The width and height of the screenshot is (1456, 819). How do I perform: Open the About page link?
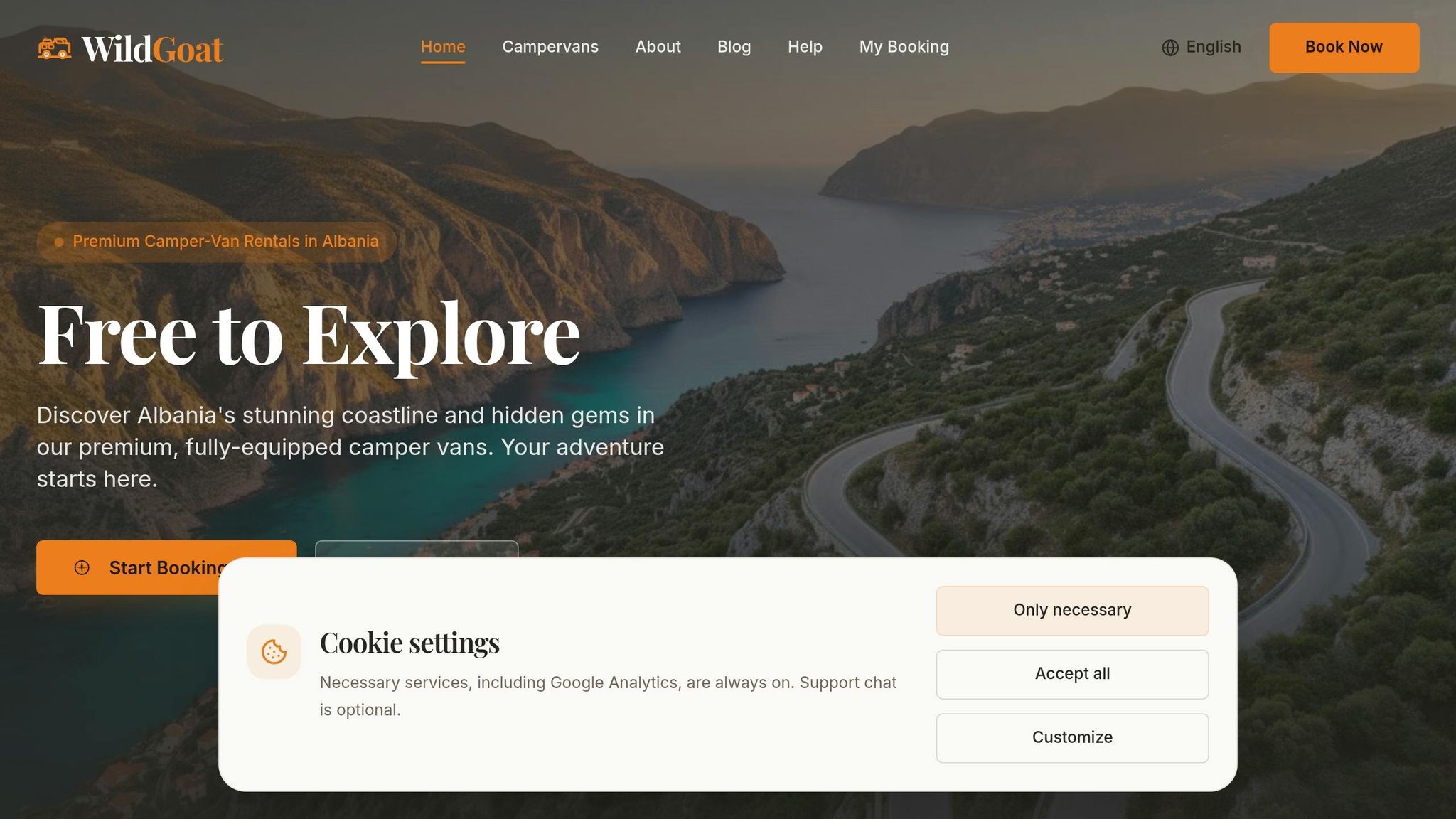[658, 47]
